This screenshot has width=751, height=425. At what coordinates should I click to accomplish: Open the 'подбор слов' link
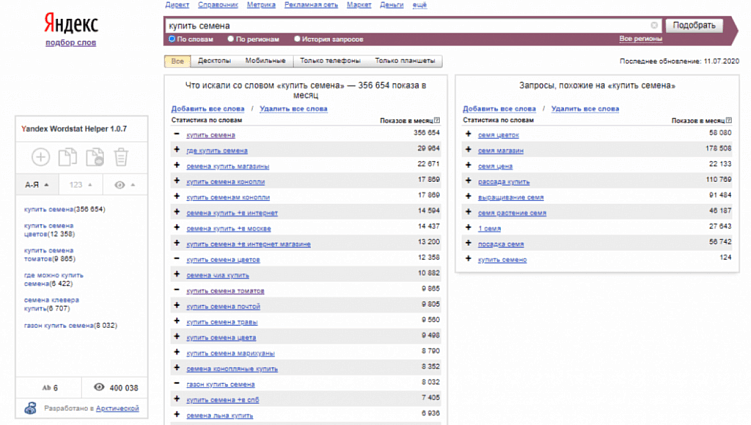coord(71,43)
